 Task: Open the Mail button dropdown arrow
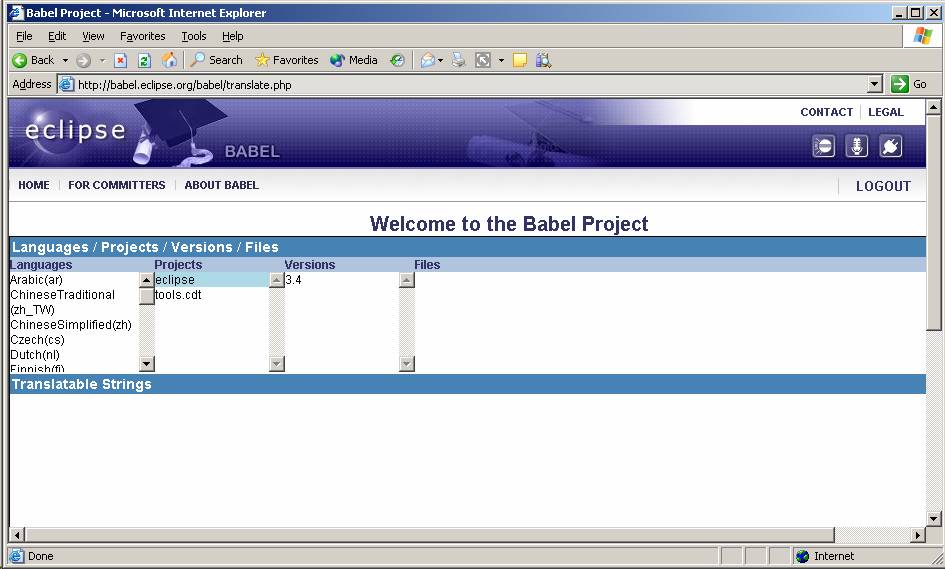tap(441, 60)
